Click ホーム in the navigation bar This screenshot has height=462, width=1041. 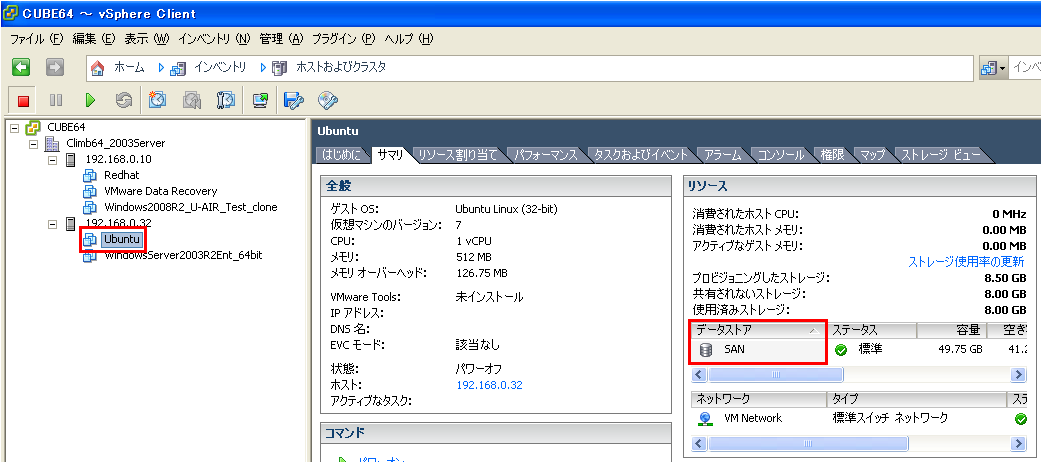point(129,67)
